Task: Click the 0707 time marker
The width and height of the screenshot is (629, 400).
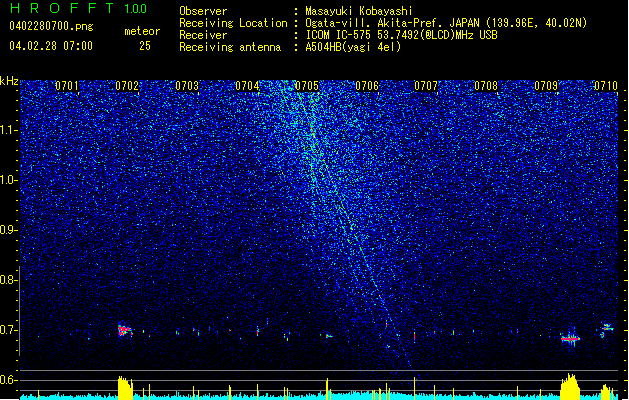Action: [426, 86]
